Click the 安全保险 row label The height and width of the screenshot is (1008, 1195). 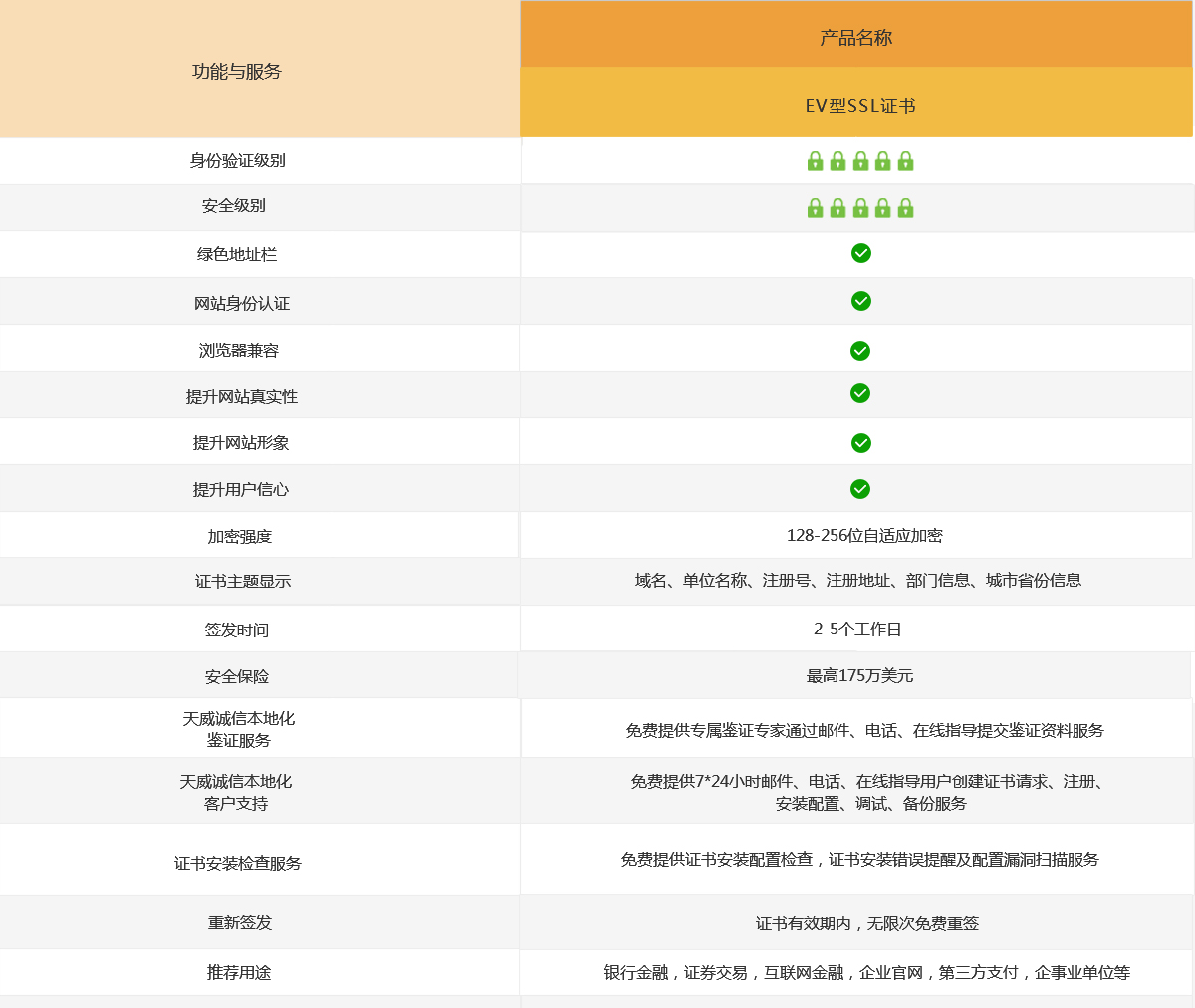237,676
